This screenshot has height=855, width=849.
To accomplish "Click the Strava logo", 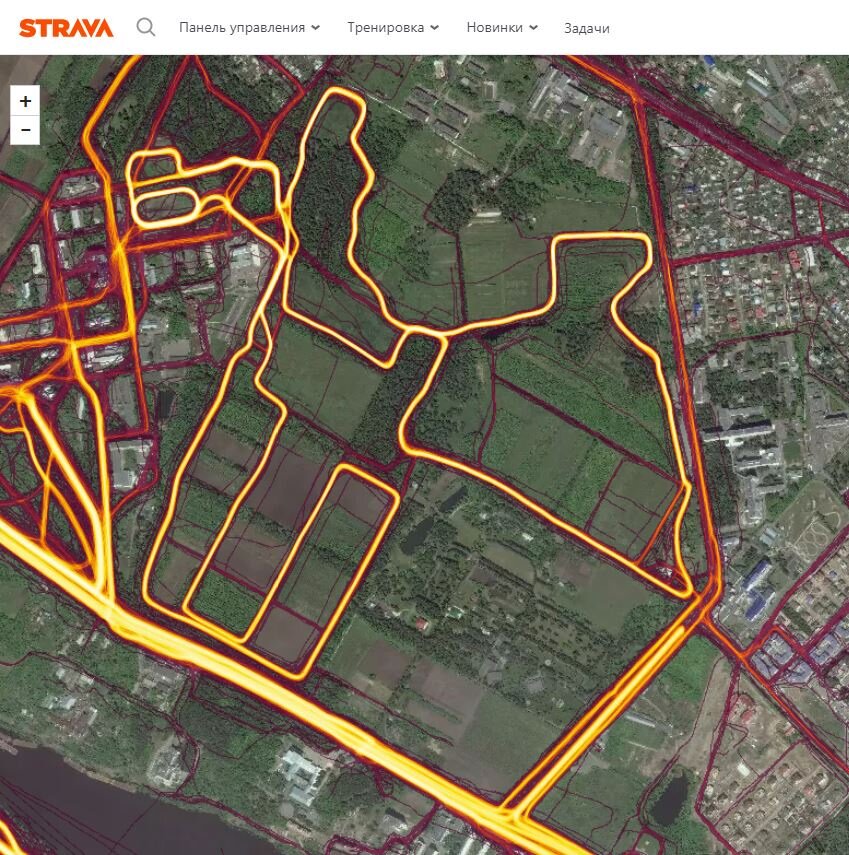I will (66, 28).
